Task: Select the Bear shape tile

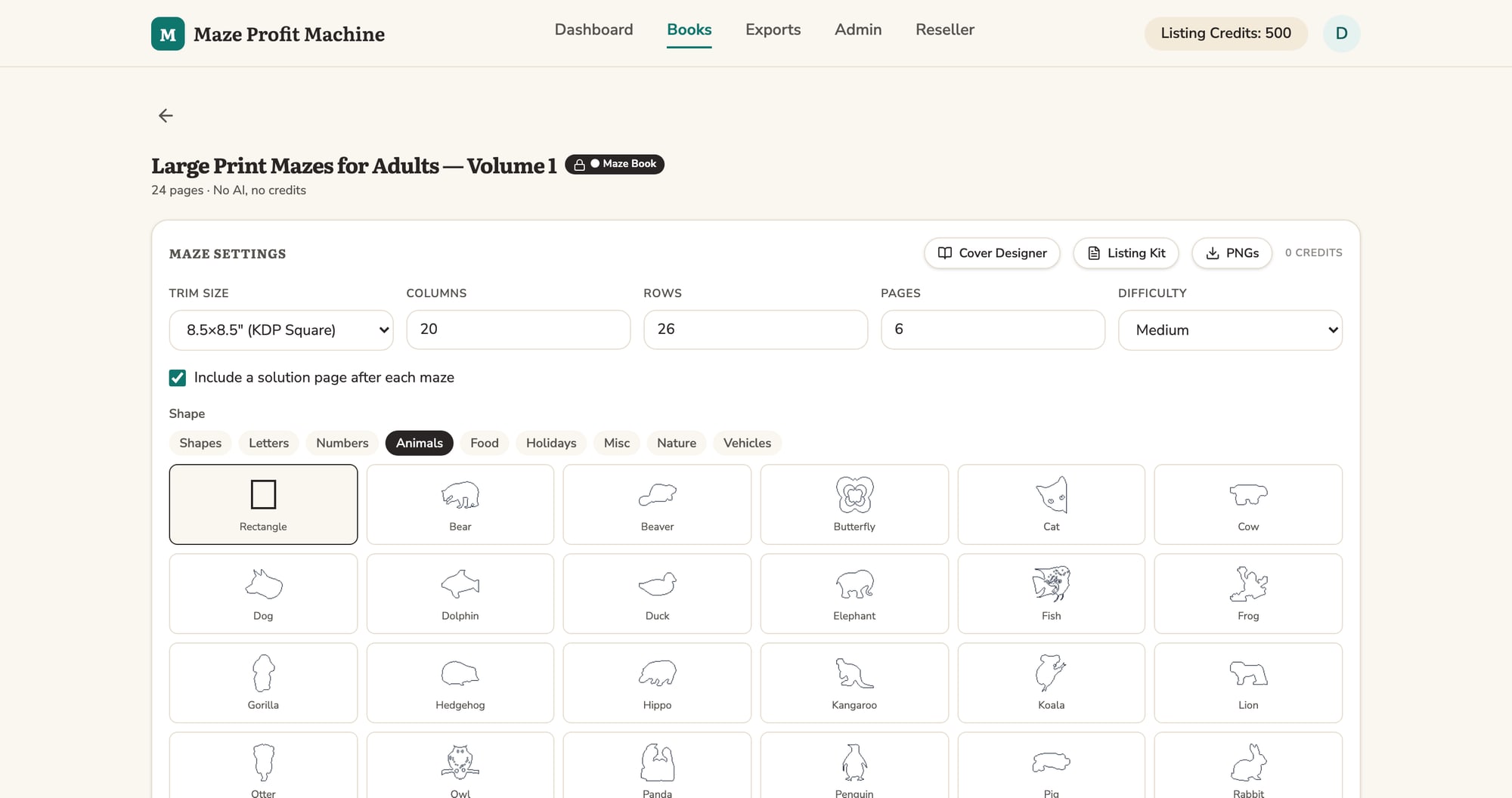Action: (x=460, y=504)
